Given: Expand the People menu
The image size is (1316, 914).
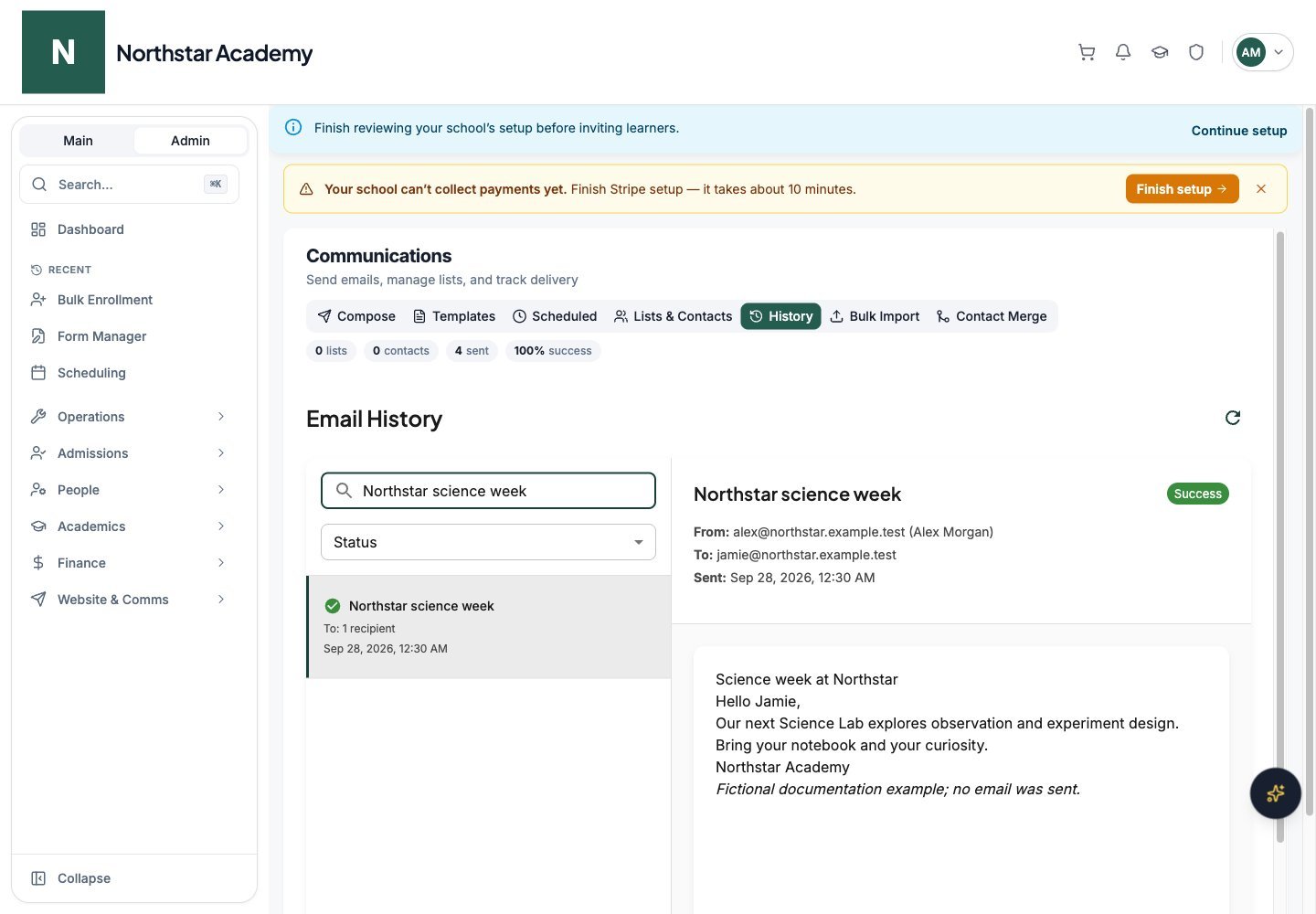Looking at the screenshot, I should 129,490.
